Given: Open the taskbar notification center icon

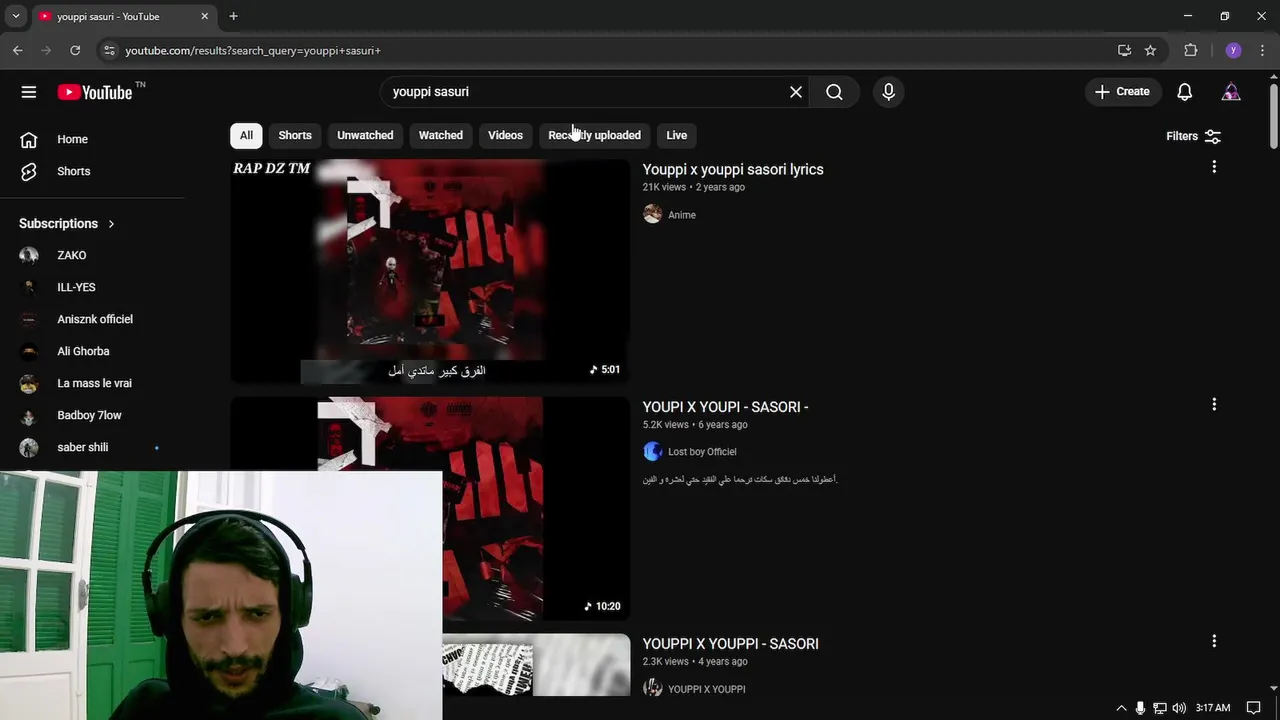Looking at the screenshot, I should click(1253, 708).
